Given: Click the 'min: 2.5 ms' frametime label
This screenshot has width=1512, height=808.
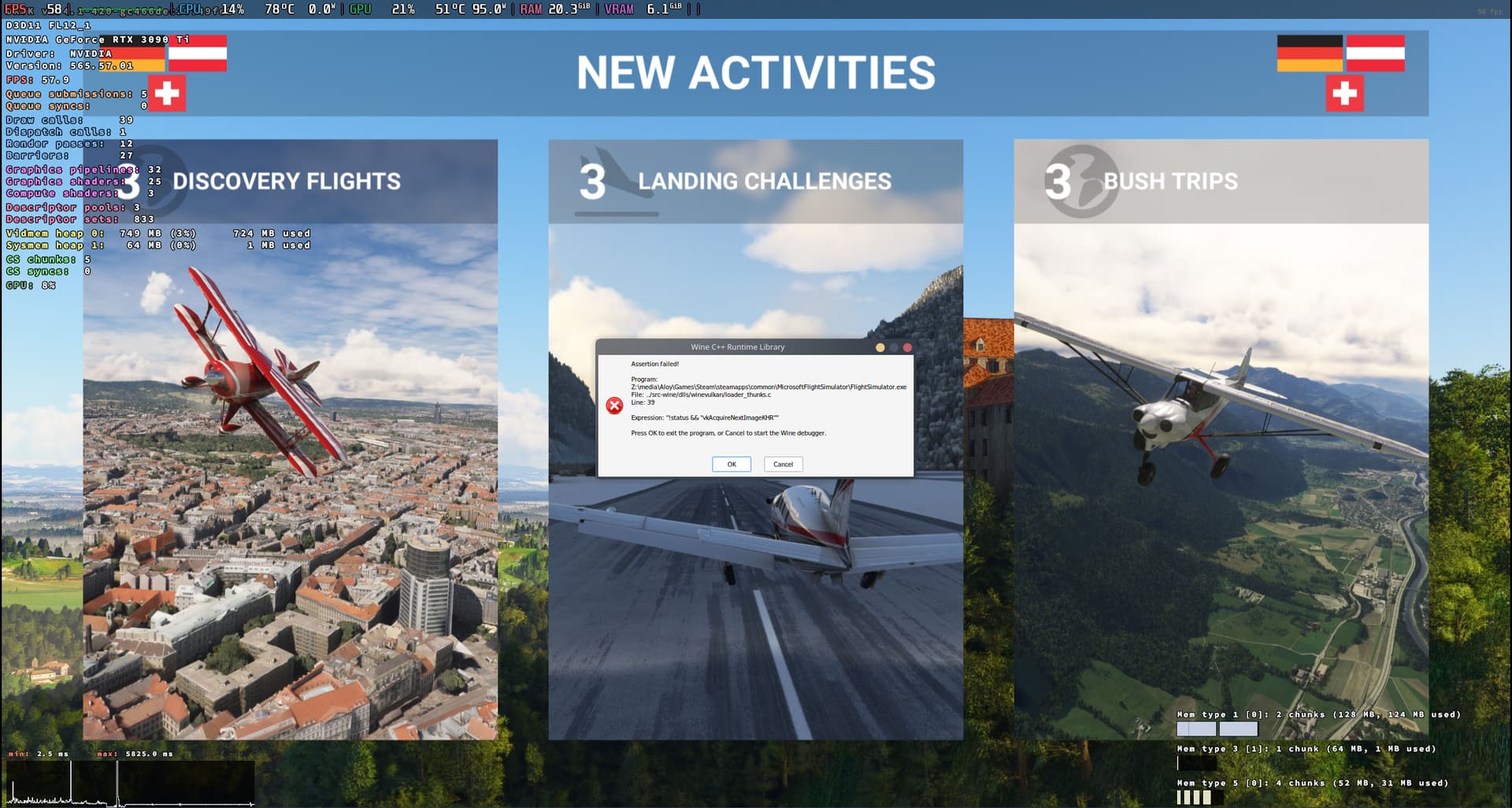Looking at the screenshot, I should click(38, 754).
